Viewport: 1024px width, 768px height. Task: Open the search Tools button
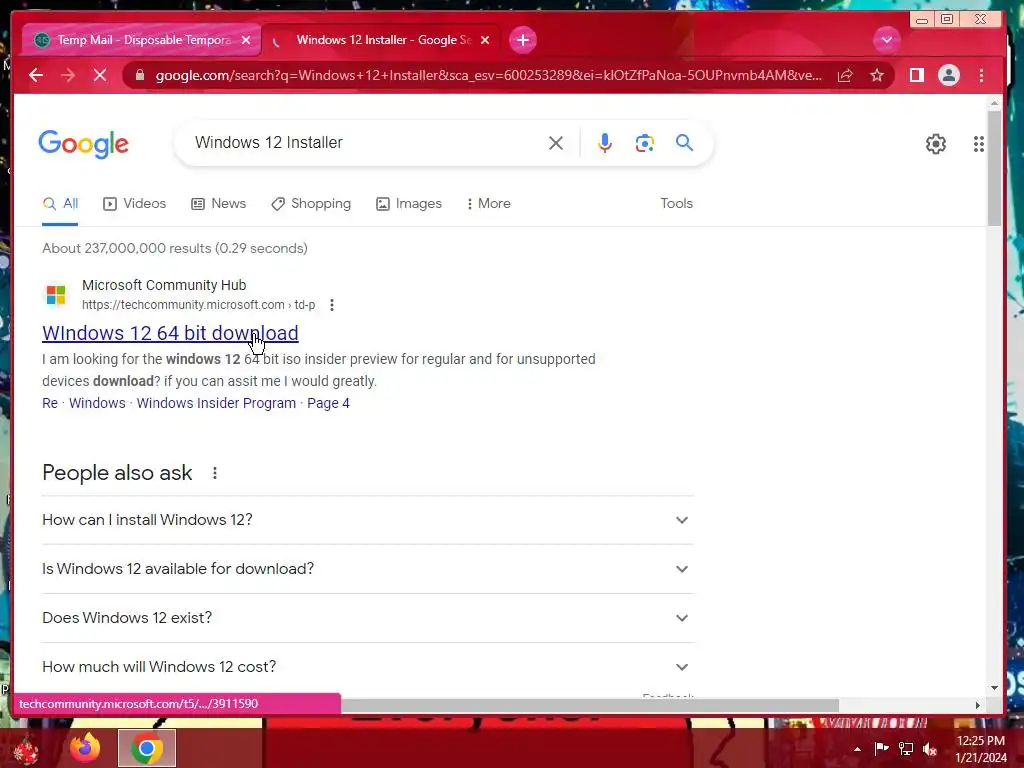(677, 204)
